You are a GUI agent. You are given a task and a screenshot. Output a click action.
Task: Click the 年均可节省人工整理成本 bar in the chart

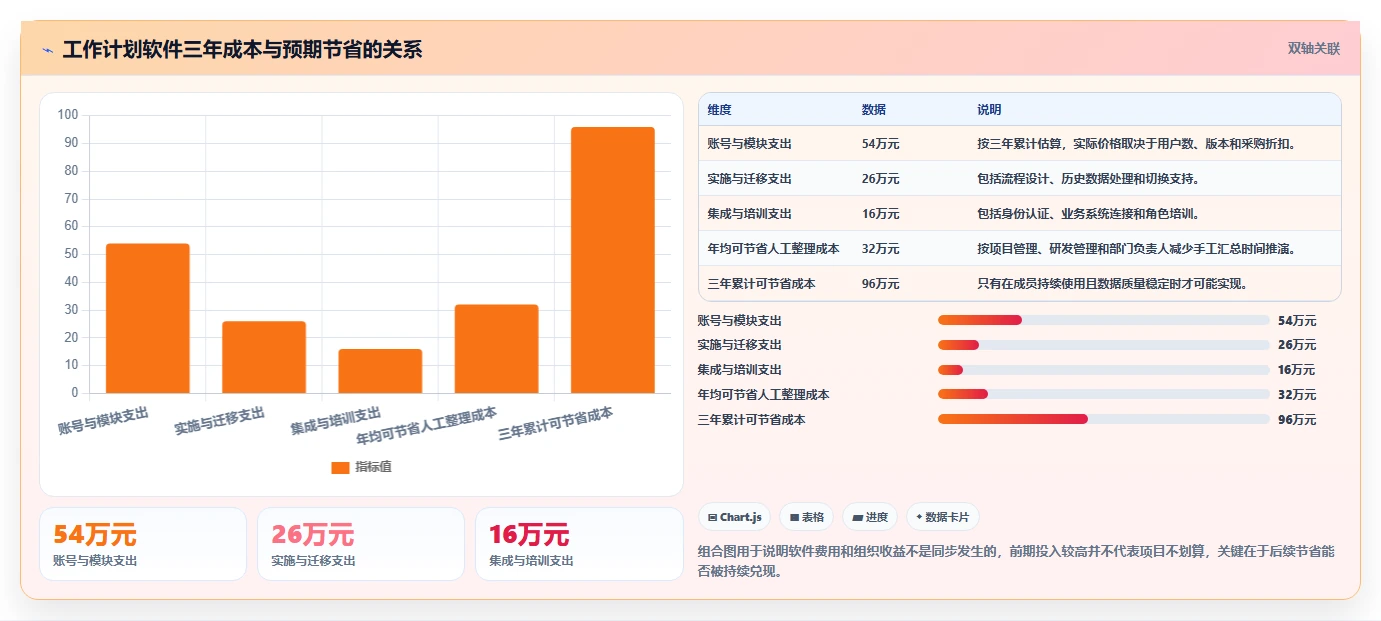coord(496,349)
